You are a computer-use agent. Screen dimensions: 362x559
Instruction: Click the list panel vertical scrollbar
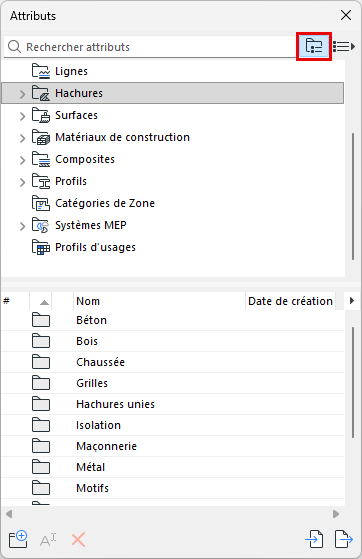[x=353, y=383]
